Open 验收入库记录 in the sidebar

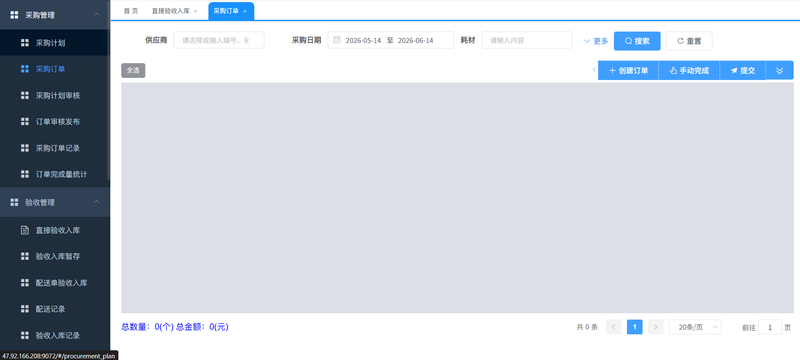click(x=55, y=336)
